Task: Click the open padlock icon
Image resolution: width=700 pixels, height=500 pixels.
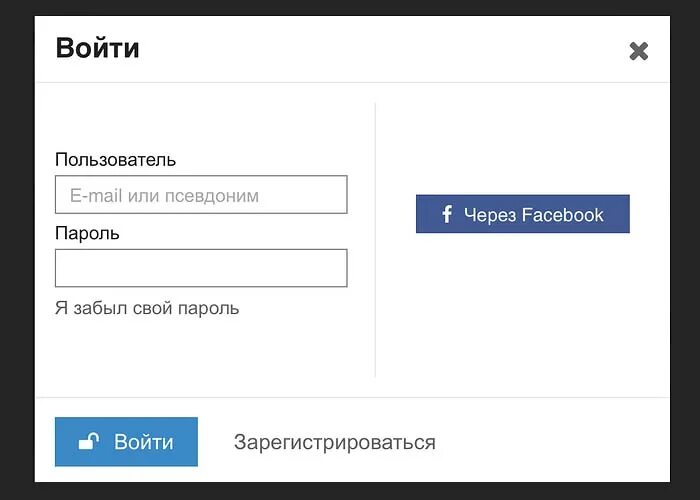Action: point(88,441)
